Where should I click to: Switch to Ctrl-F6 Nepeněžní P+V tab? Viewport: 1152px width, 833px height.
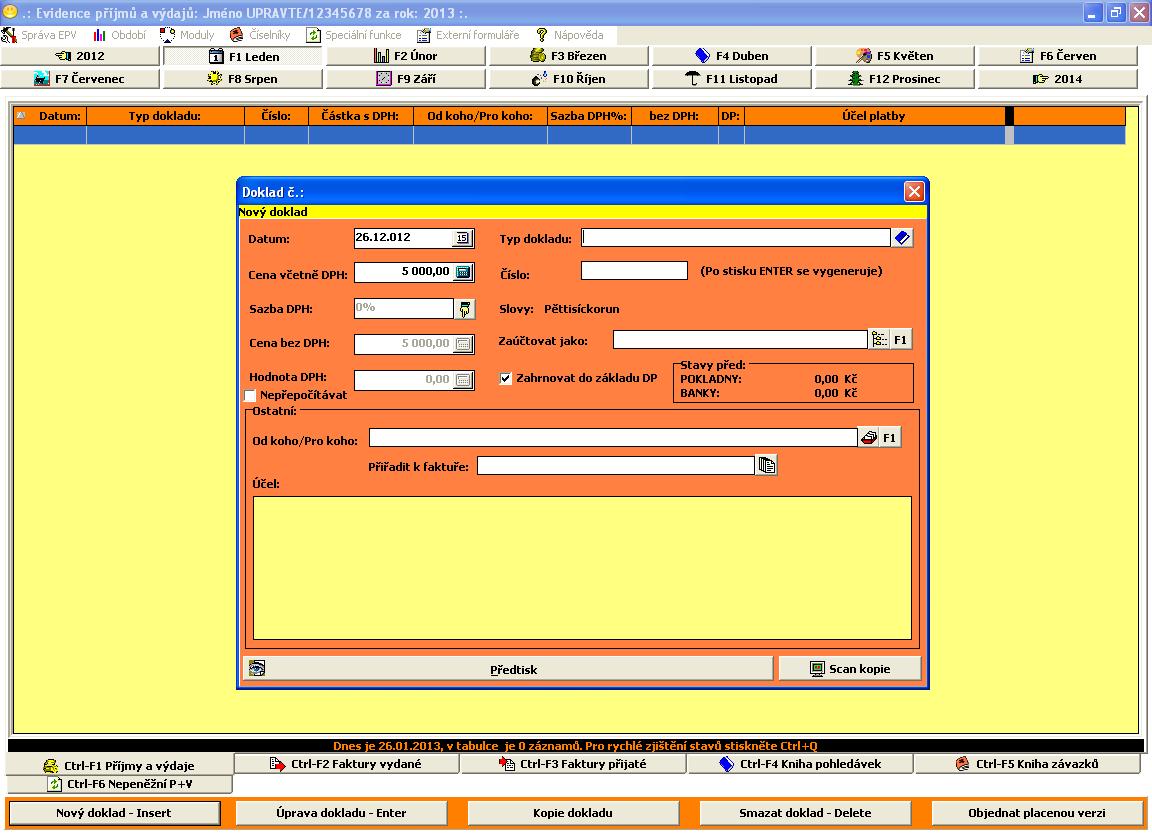point(120,784)
